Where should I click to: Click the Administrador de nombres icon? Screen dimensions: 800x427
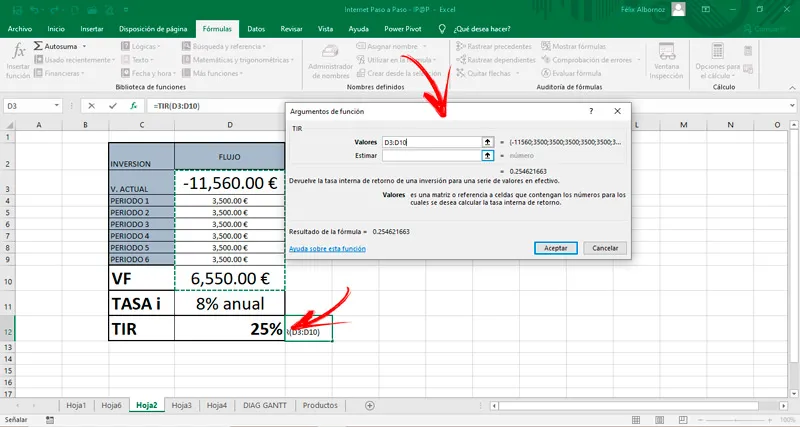330,52
